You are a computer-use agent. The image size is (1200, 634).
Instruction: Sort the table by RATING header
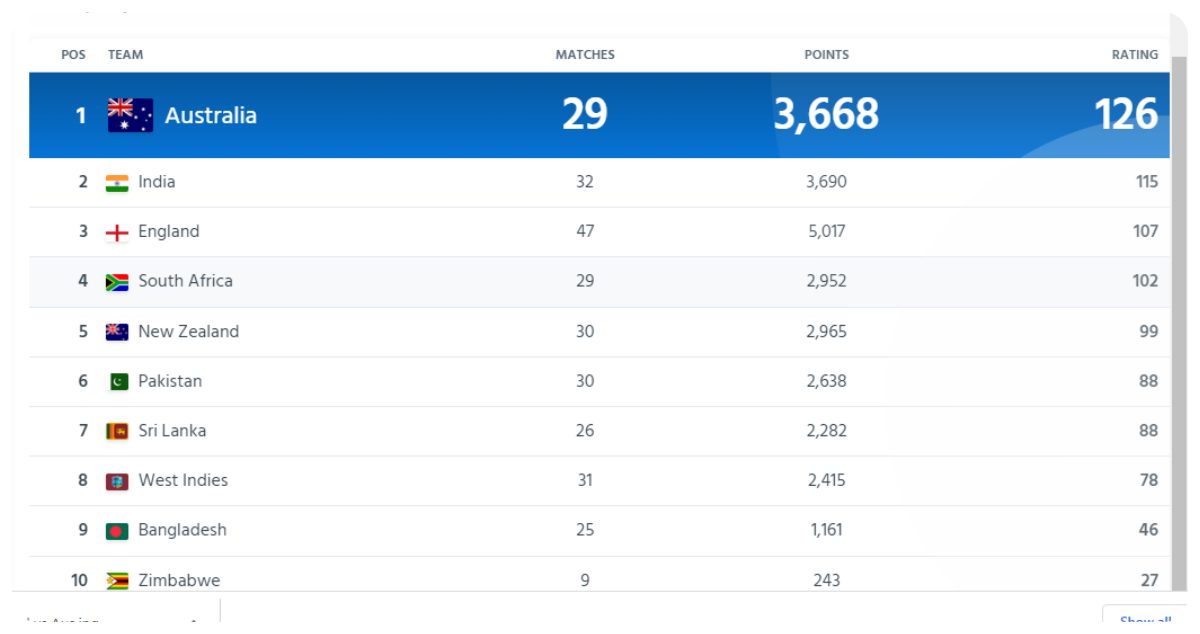tap(1134, 54)
